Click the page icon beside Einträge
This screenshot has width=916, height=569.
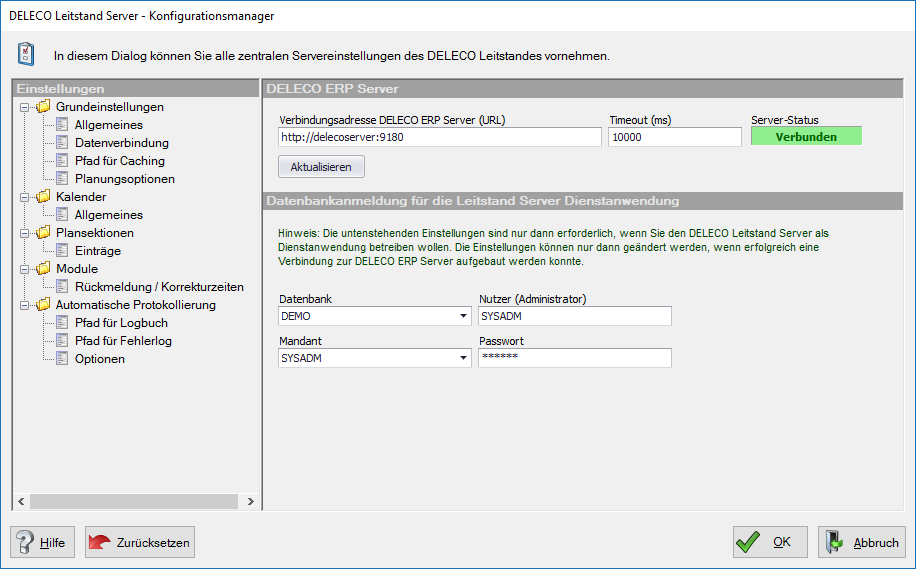(62, 251)
